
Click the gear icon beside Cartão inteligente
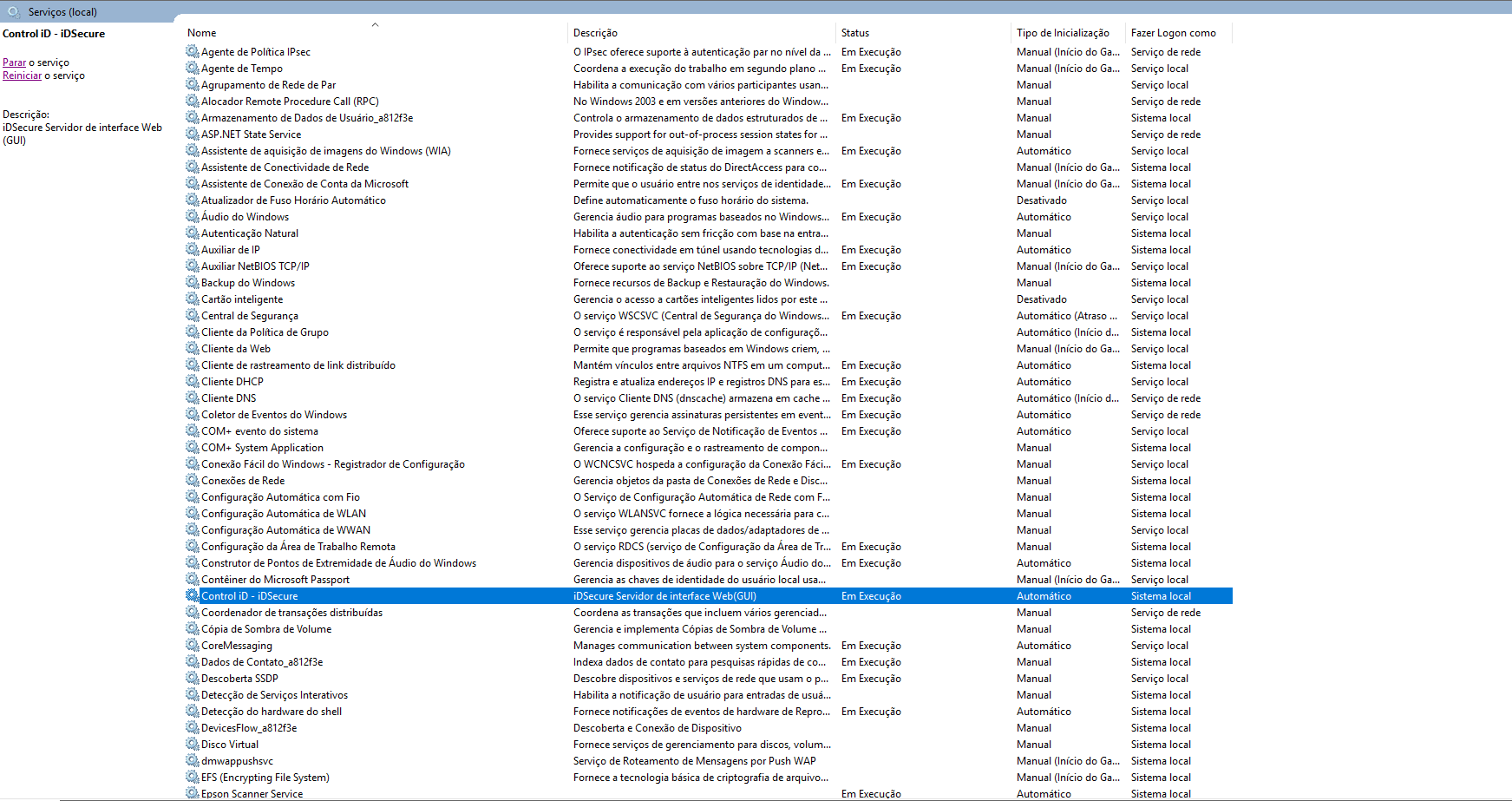192,299
